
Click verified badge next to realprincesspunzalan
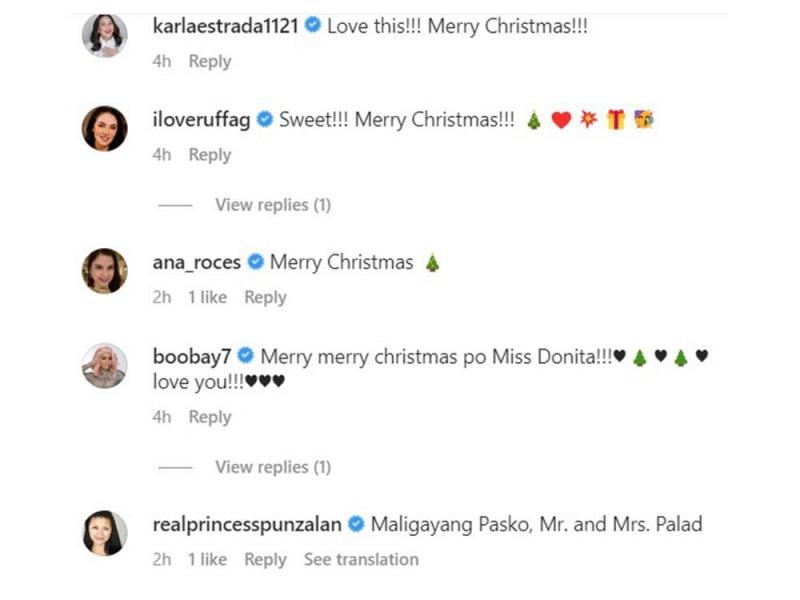tap(357, 524)
